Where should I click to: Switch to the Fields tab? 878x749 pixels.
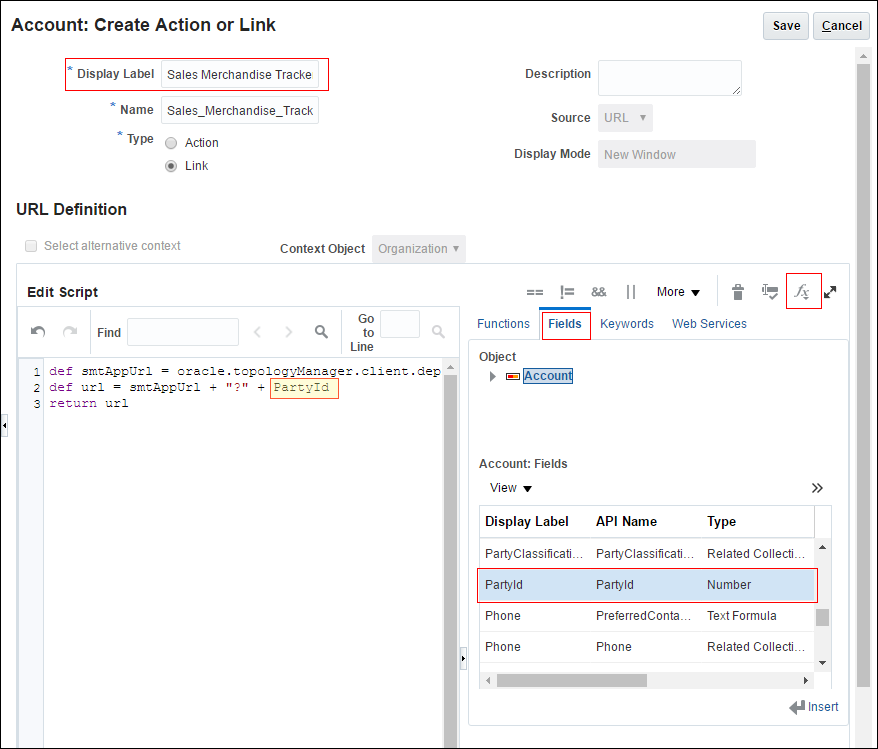click(564, 324)
